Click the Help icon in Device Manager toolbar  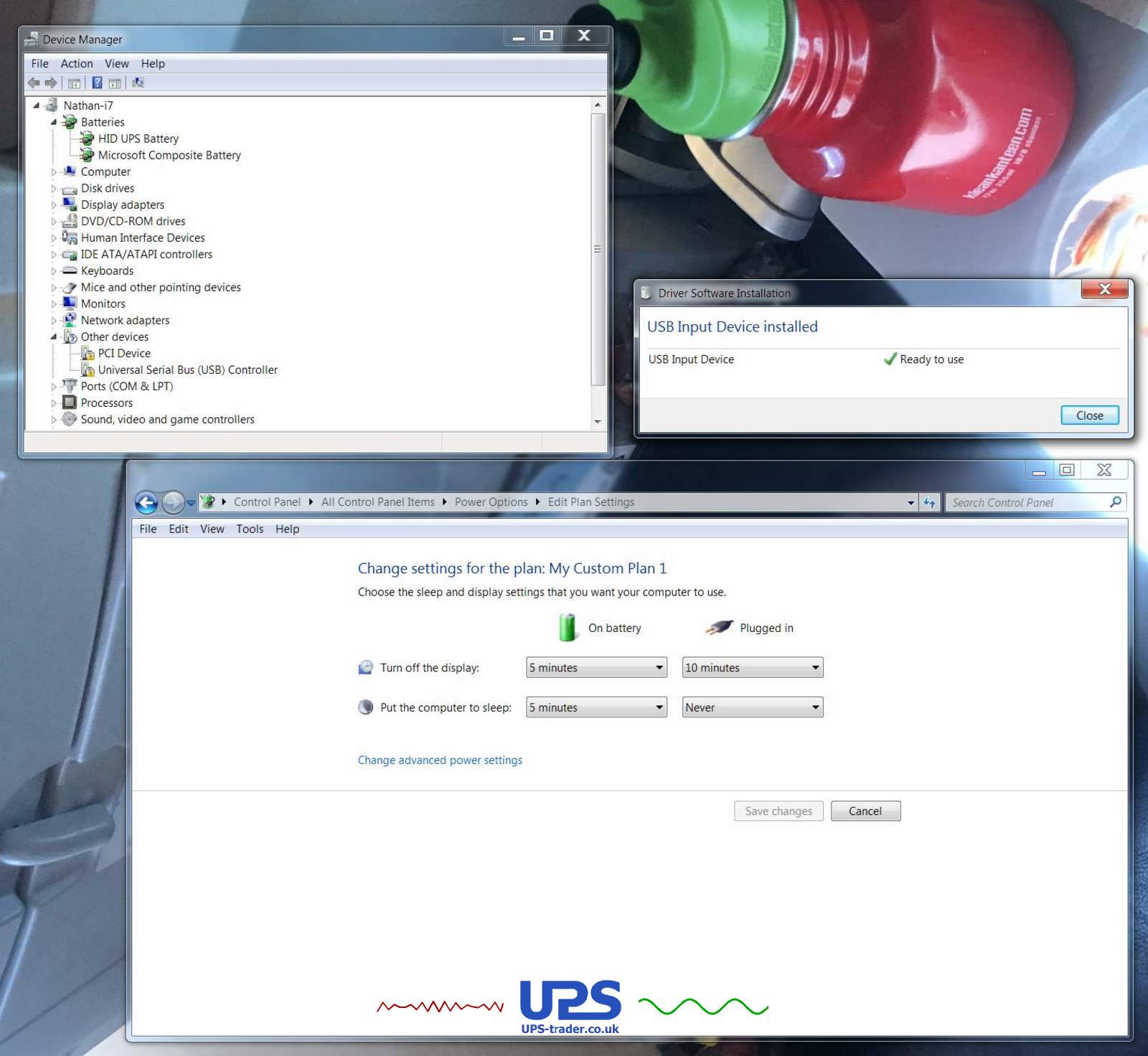(x=97, y=82)
